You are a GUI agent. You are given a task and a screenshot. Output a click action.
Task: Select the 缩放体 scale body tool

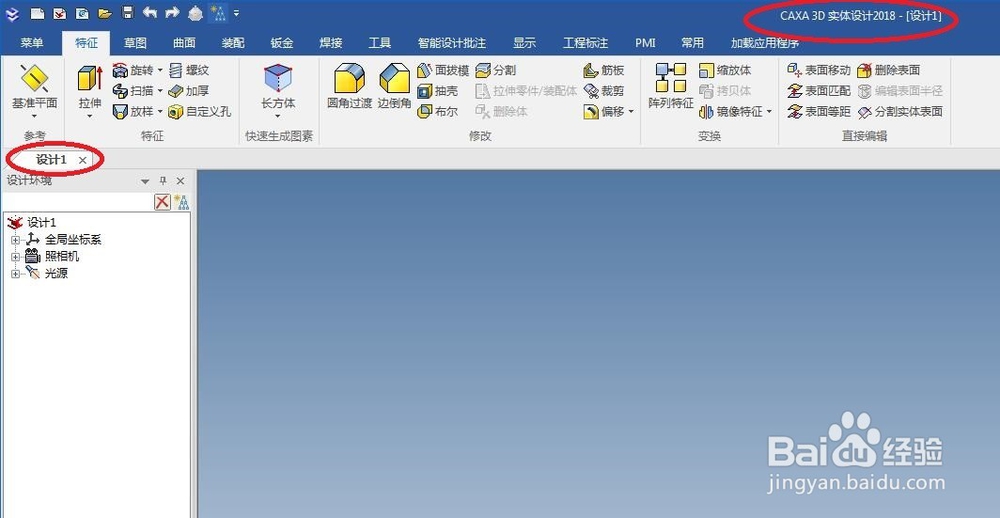click(x=725, y=70)
